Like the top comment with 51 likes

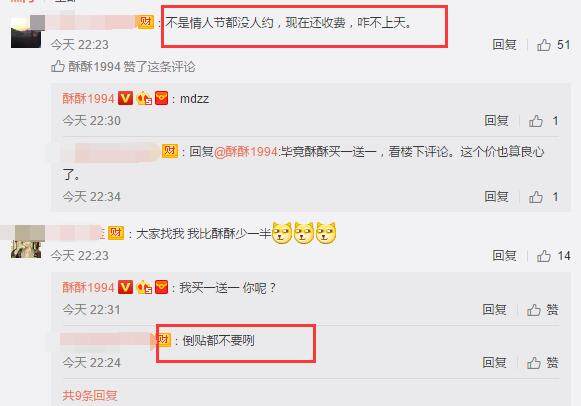tap(544, 45)
